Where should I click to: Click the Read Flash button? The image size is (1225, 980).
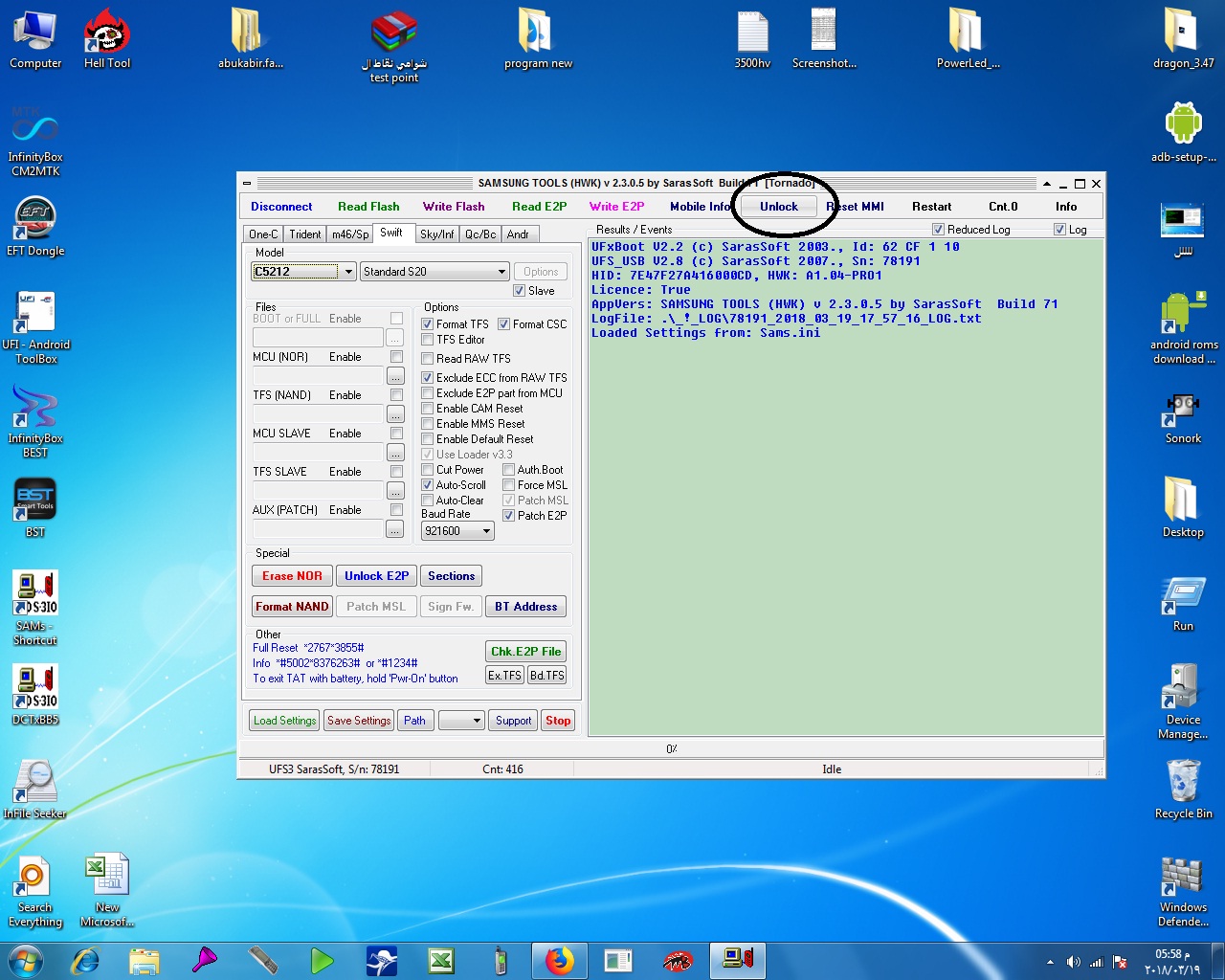pos(368,207)
